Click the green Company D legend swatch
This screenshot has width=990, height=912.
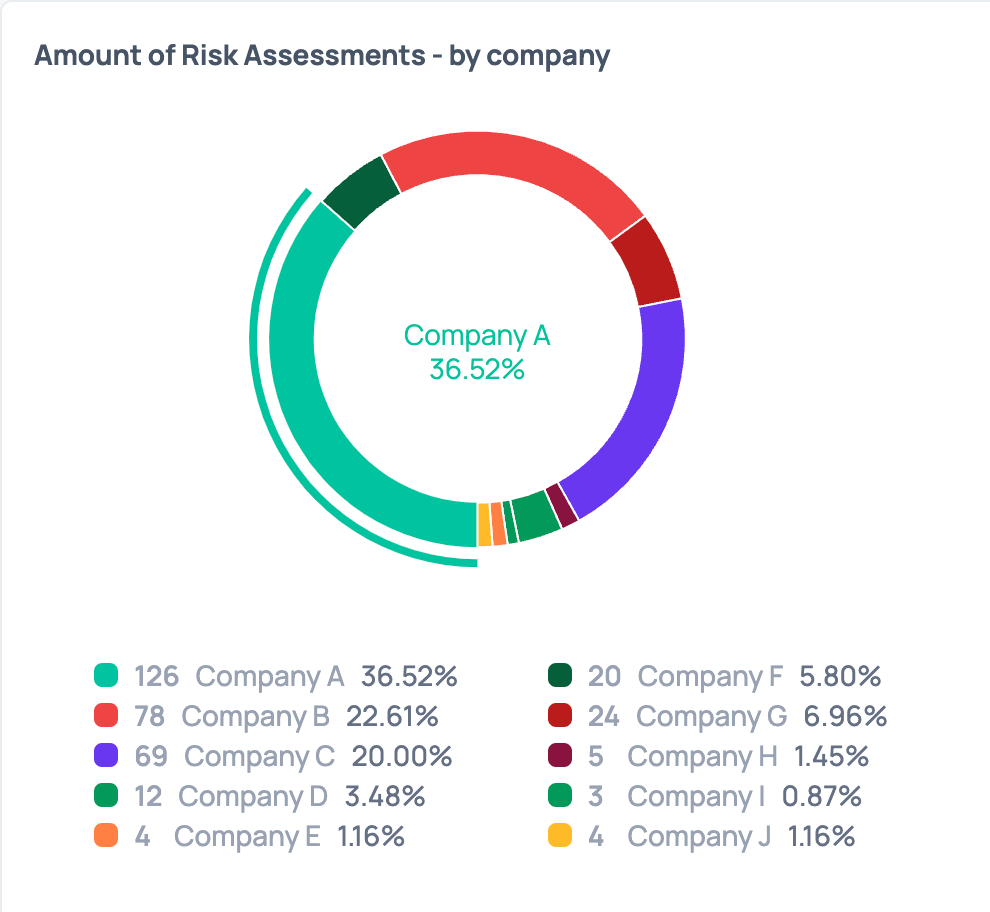[x=105, y=796]
